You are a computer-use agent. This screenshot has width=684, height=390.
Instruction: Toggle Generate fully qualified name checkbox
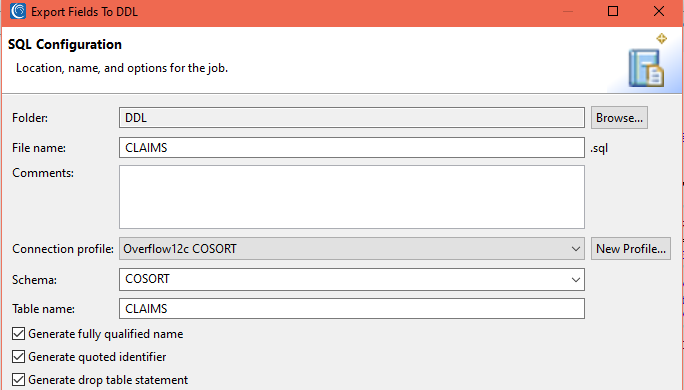click(x=18, y=334)
